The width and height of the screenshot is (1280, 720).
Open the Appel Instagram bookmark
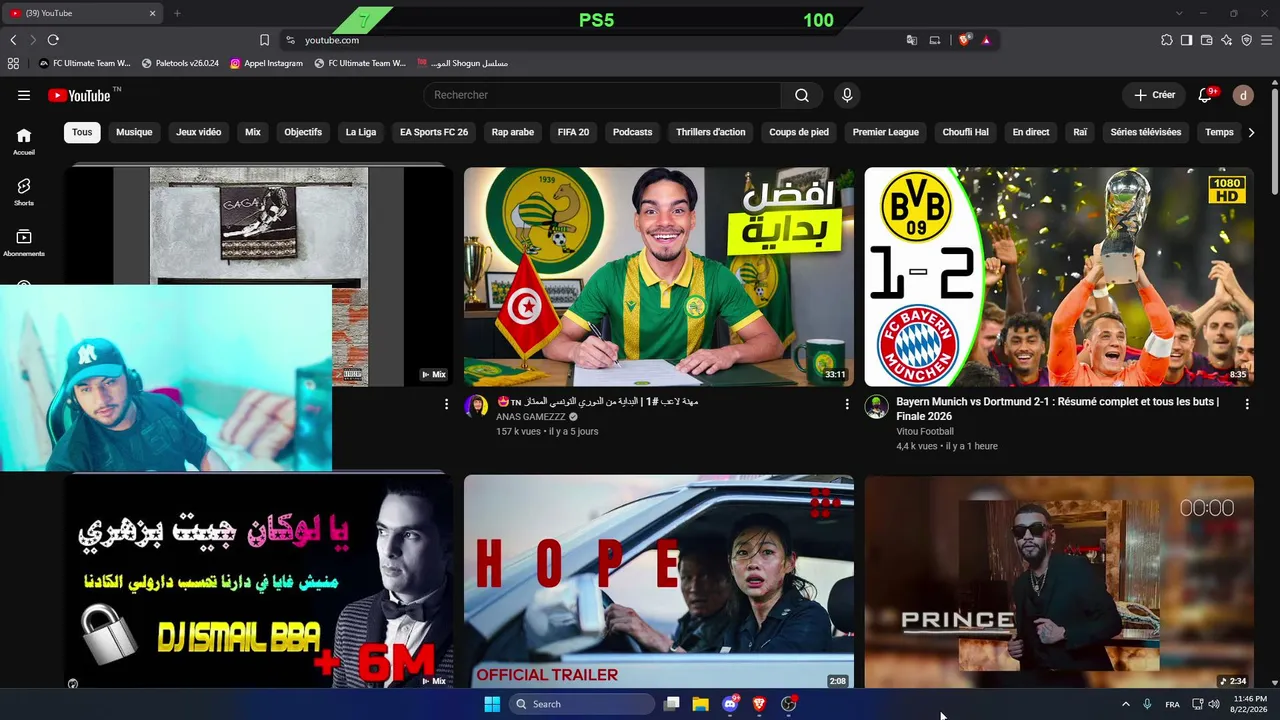click(x=266, y=63)
